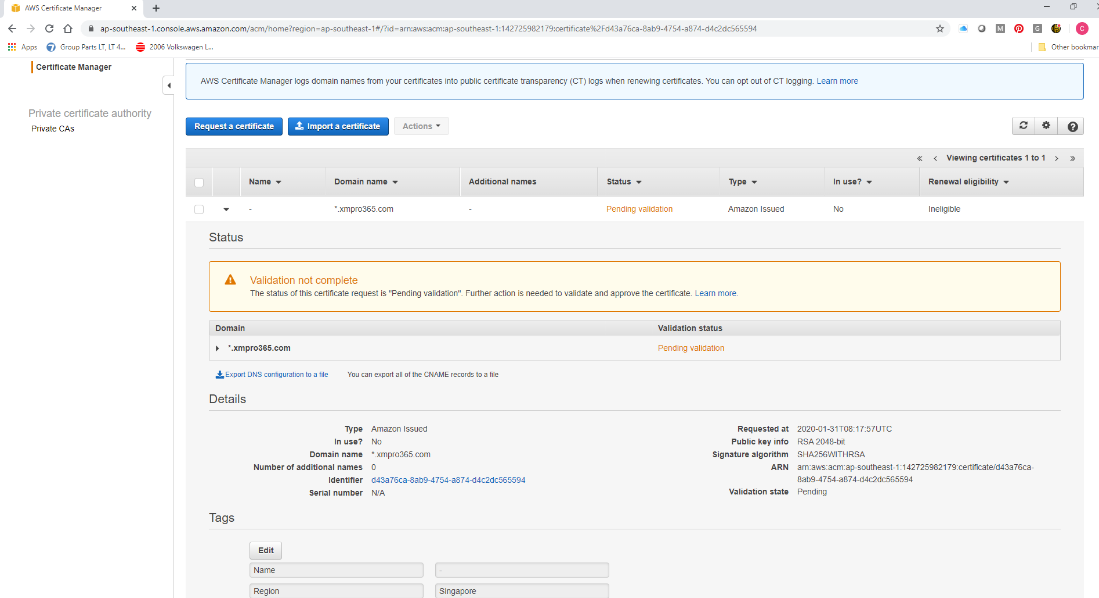Sort by the In use? column
Image resolution: width=1099 pixels, height=598 pixels.
(x=852, y=182)
